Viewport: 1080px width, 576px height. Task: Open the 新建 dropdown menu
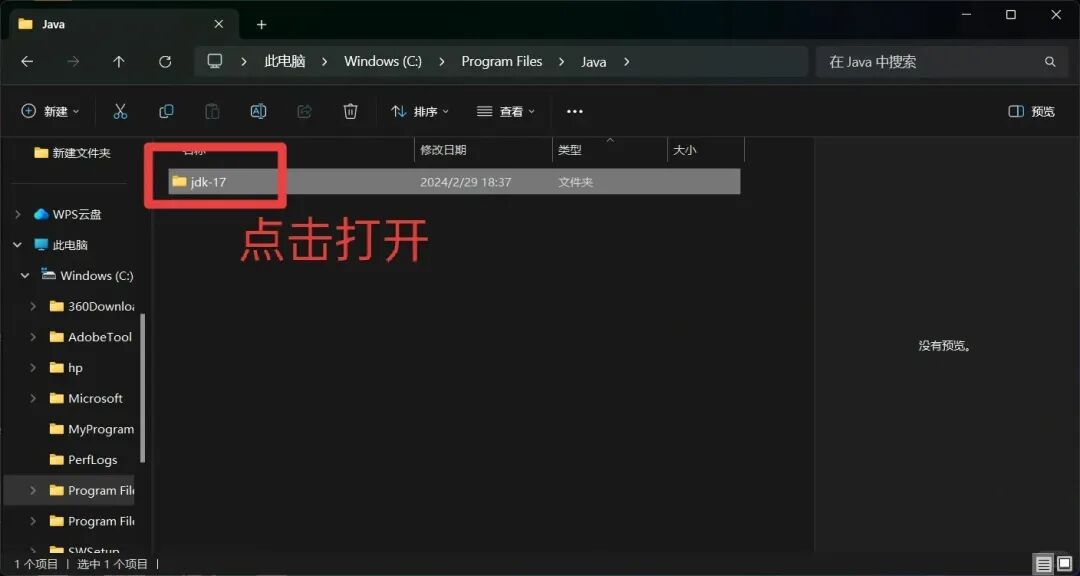pos(50,112)
